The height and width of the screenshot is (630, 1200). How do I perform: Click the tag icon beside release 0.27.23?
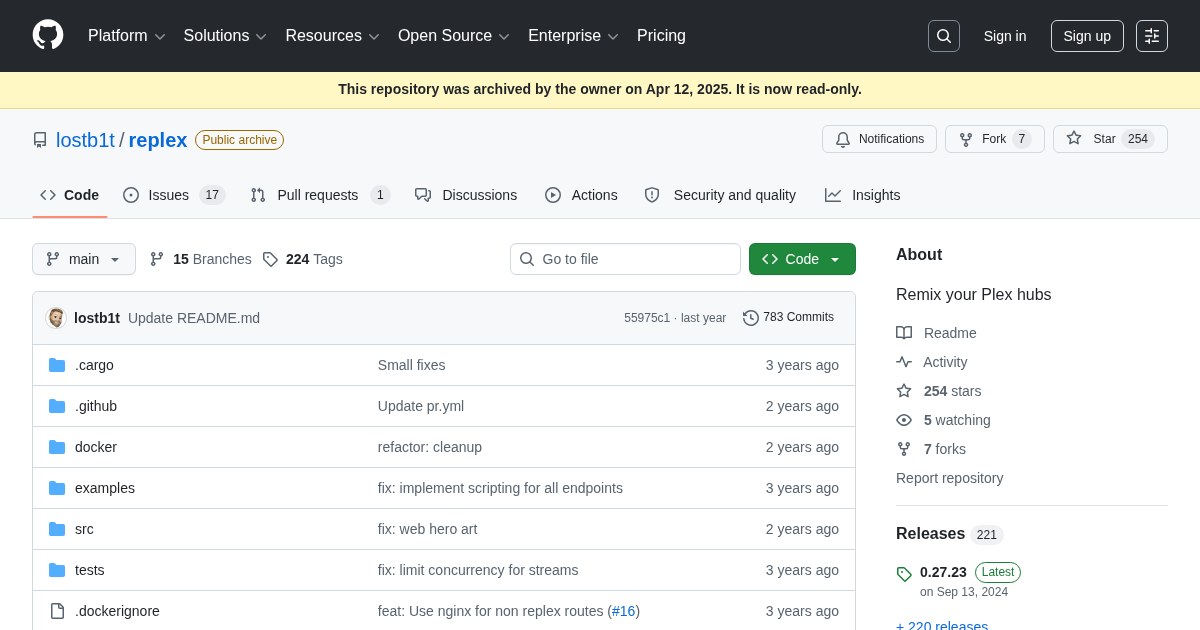pyautogui.click(x=904, y=574)
